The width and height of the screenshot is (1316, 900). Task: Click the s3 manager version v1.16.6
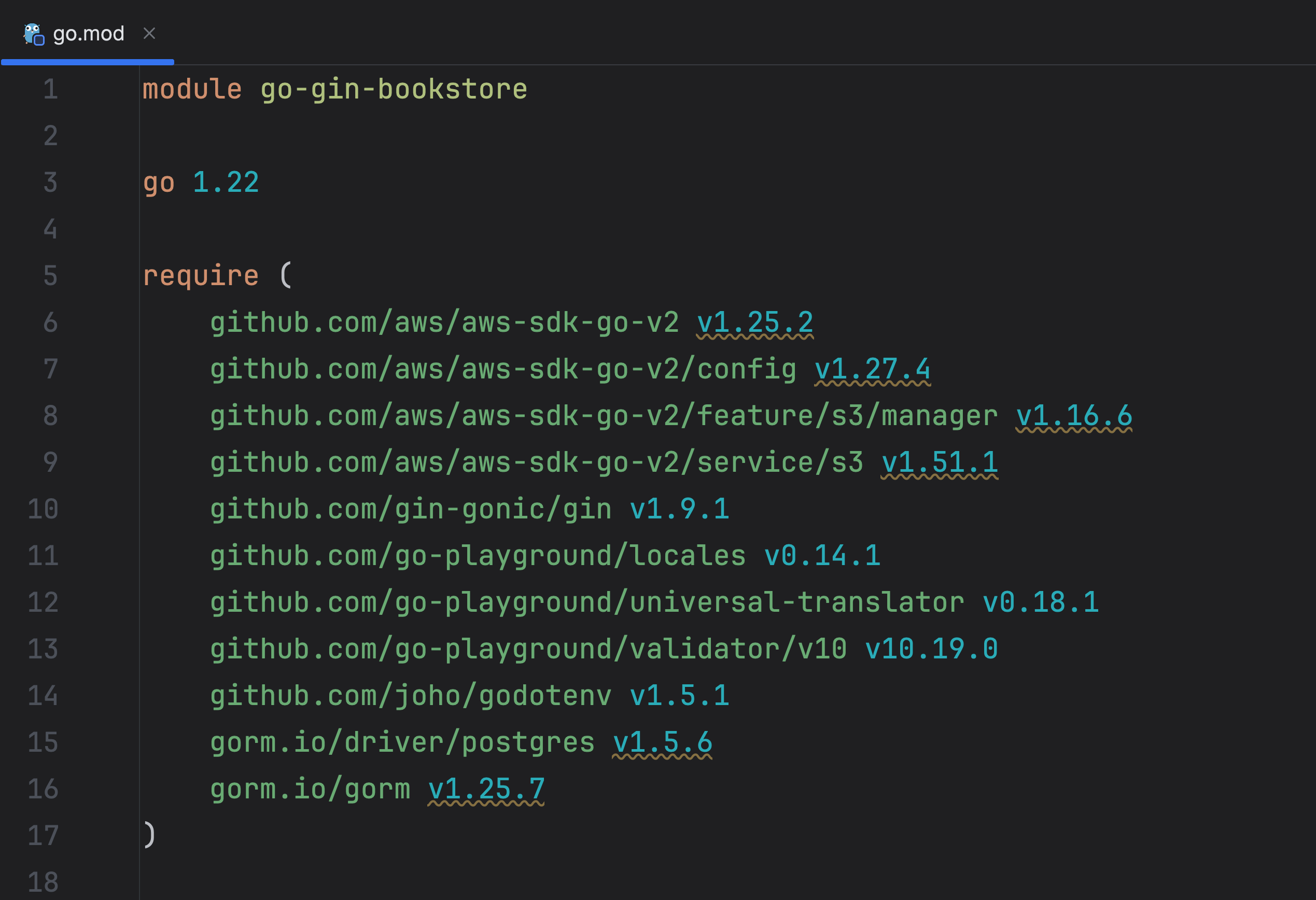pyautogui.click(x=1074, y=416)
